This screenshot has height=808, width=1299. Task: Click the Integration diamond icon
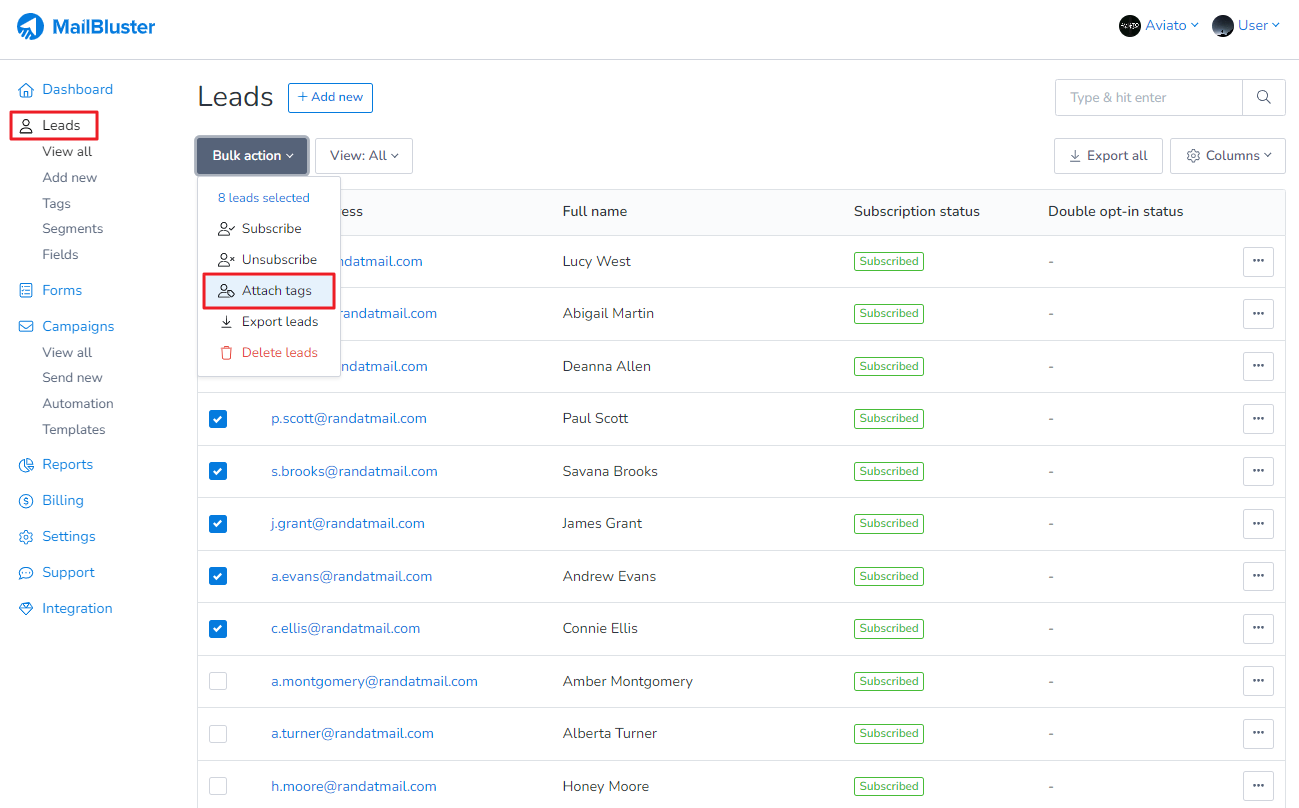tap(26, 609)
